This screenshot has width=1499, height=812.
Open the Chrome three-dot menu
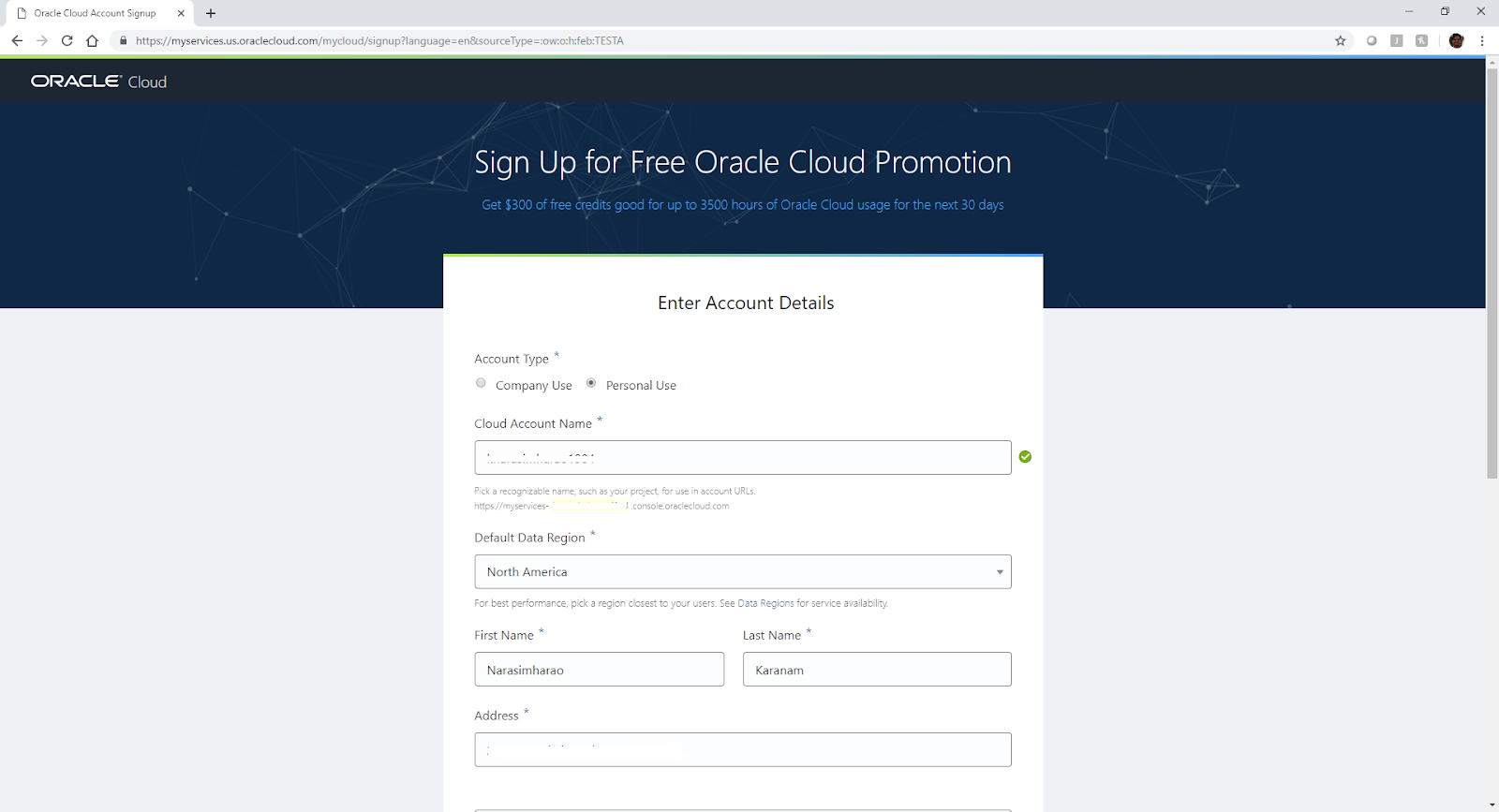pos(1482,40)
